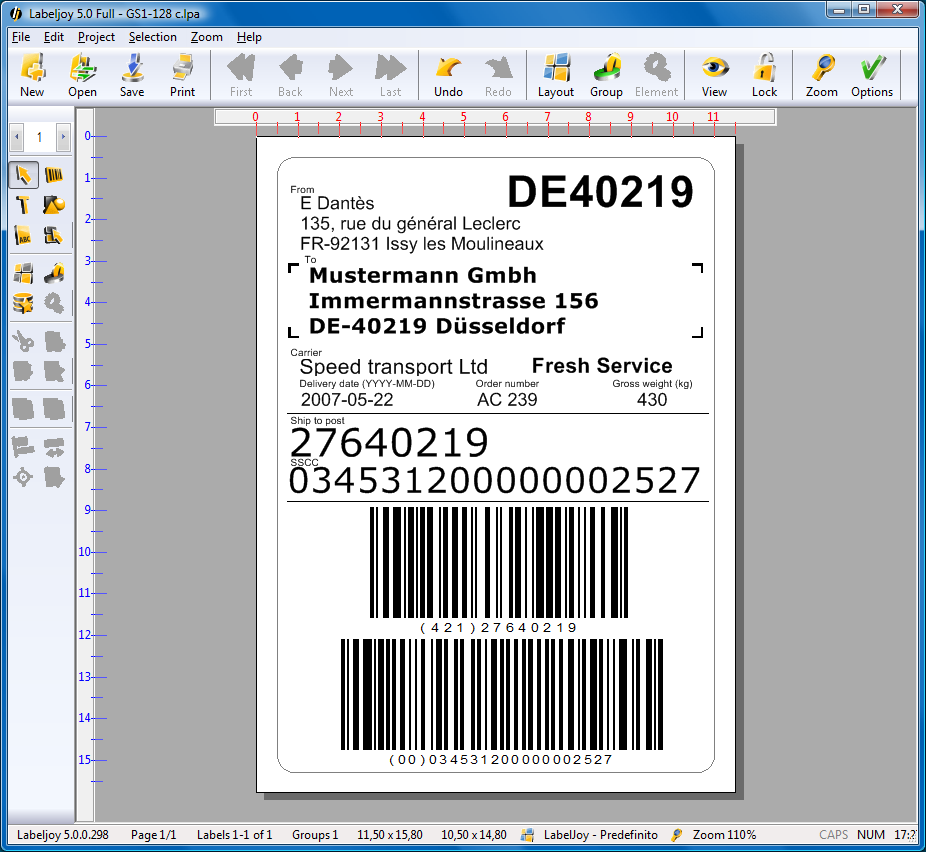Open the Help menu
926x852 pixels.
249,37
